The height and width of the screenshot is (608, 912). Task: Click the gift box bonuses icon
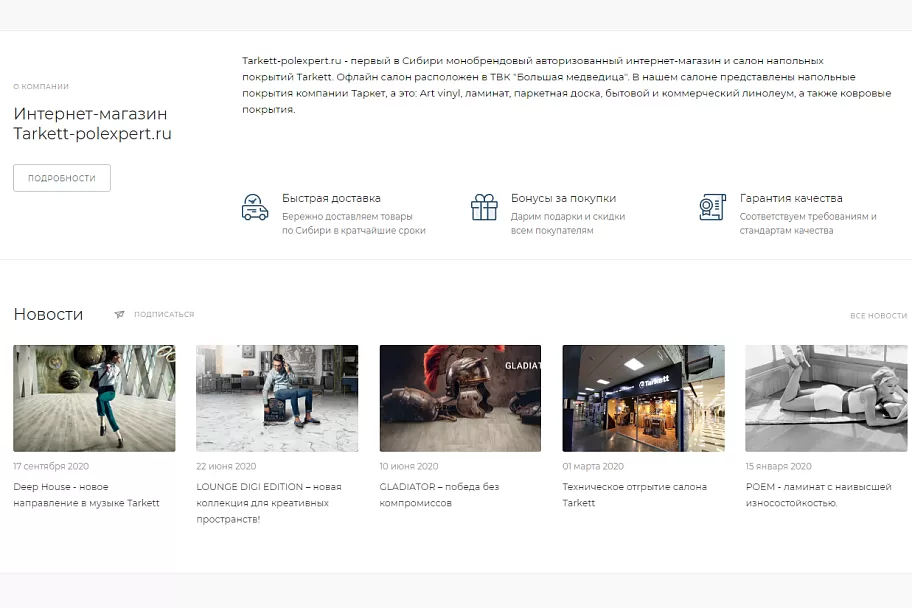pyautogui.click(x=484, y=207)
